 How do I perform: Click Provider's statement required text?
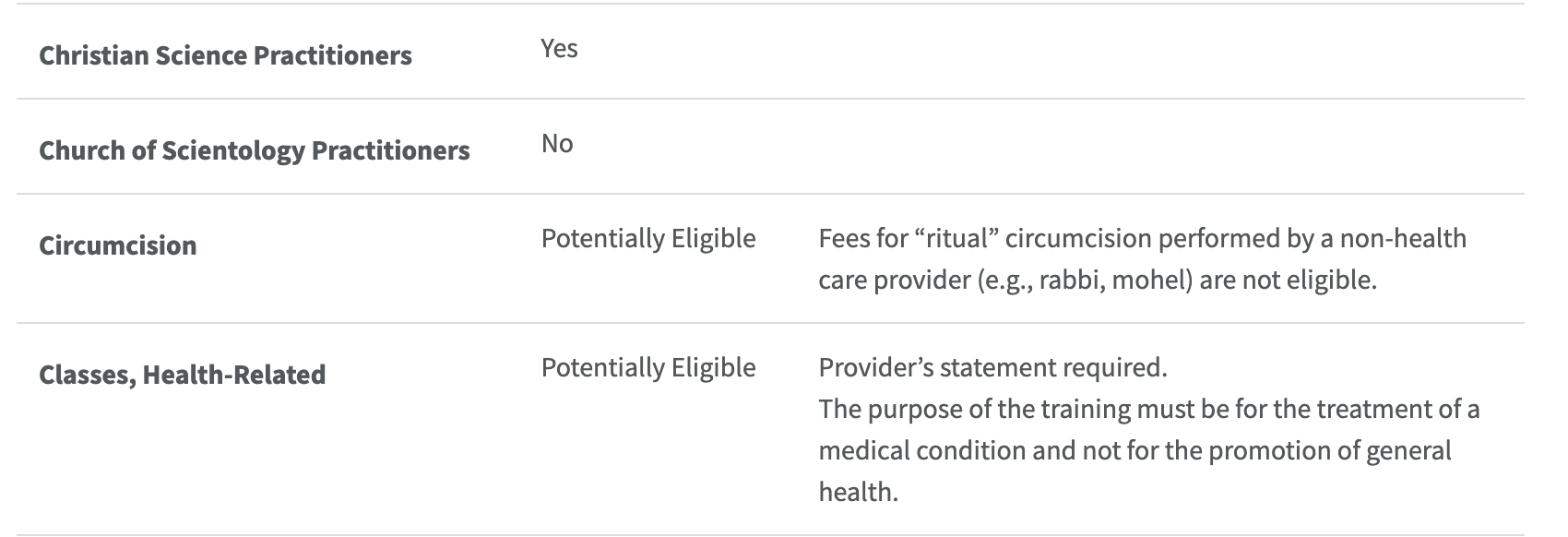coord(992,368)
